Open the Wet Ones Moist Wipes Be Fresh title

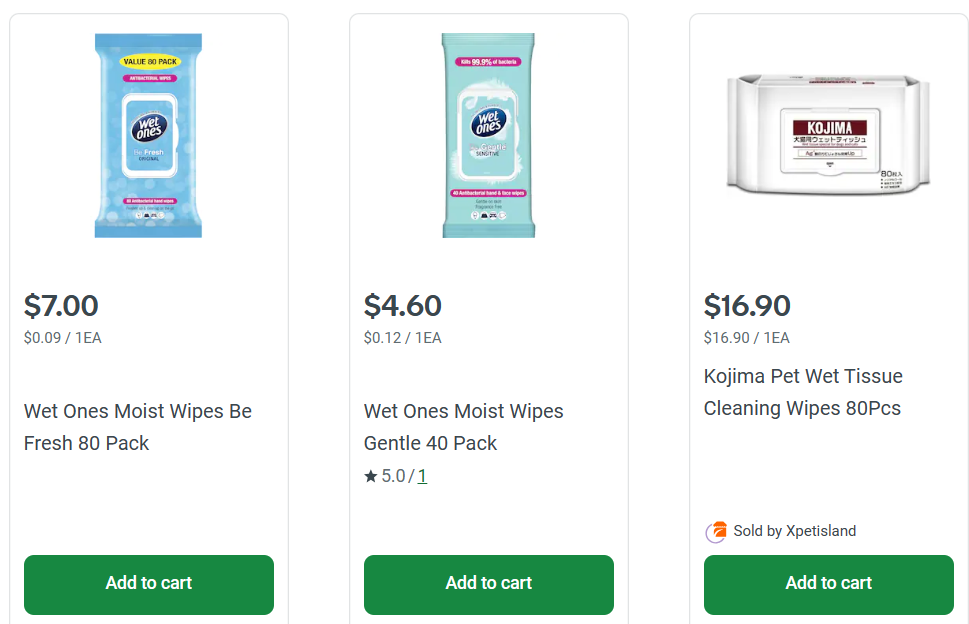click(x=138, y=427)
